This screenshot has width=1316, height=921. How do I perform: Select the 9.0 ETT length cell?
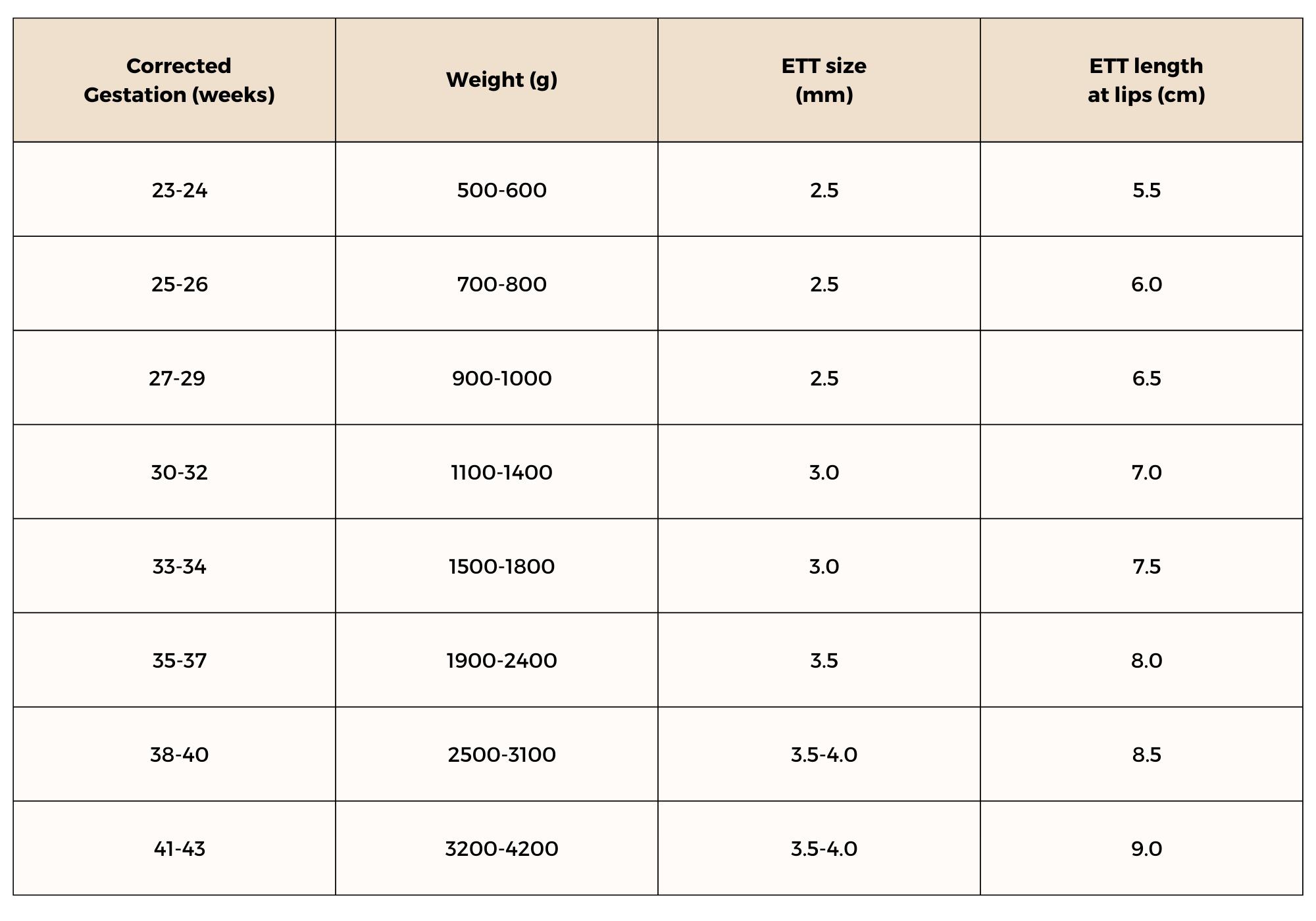point(1146,849)
